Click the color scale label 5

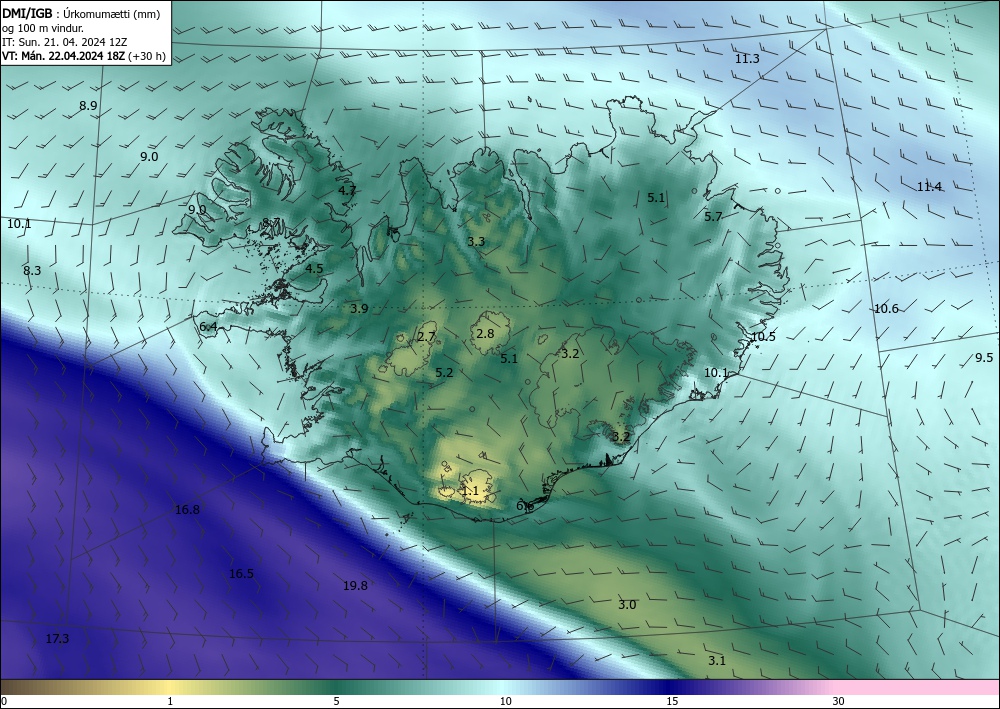(x=336, y=701)
